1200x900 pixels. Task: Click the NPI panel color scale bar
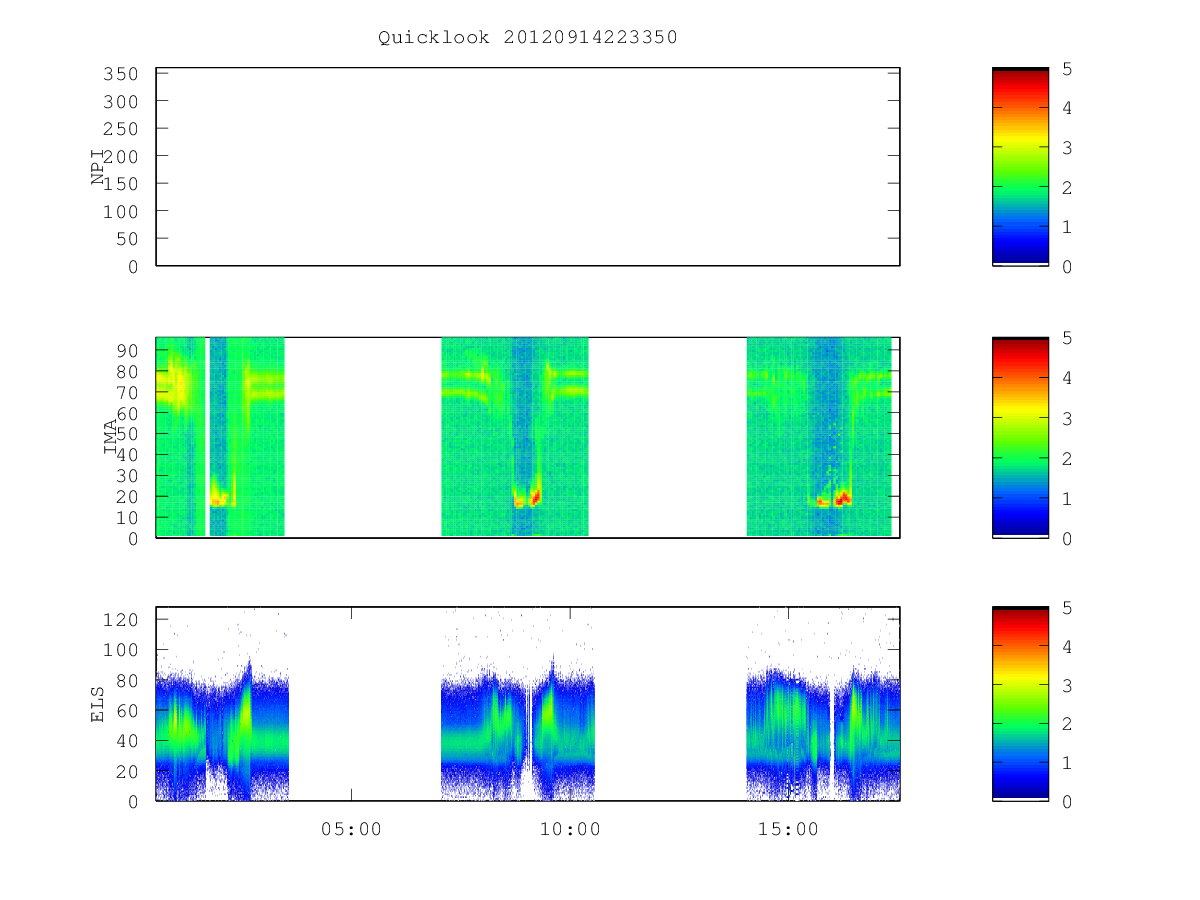(x=1020, y=167)
